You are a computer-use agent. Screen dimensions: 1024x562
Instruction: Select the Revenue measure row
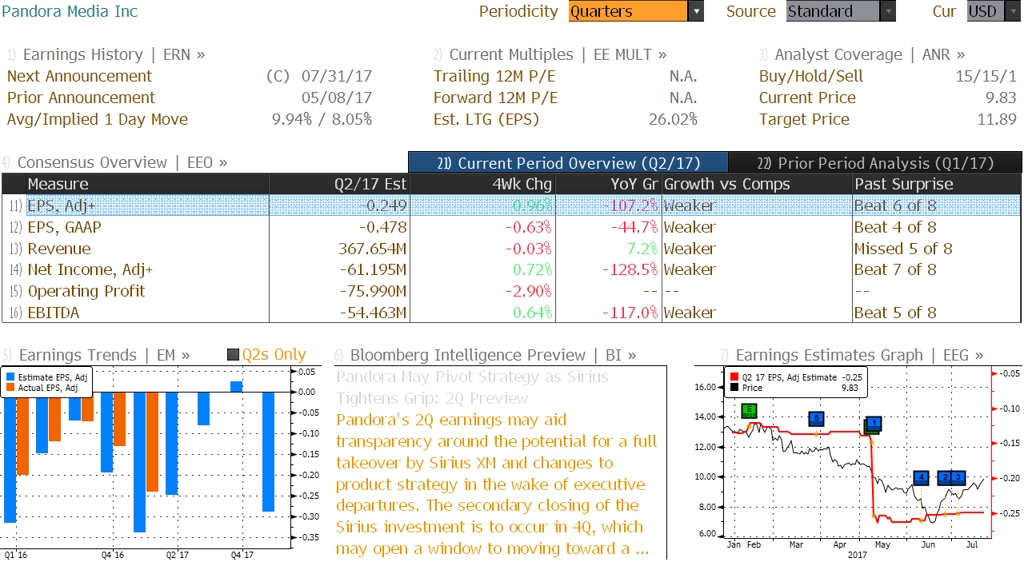click(x=511, y=248)
